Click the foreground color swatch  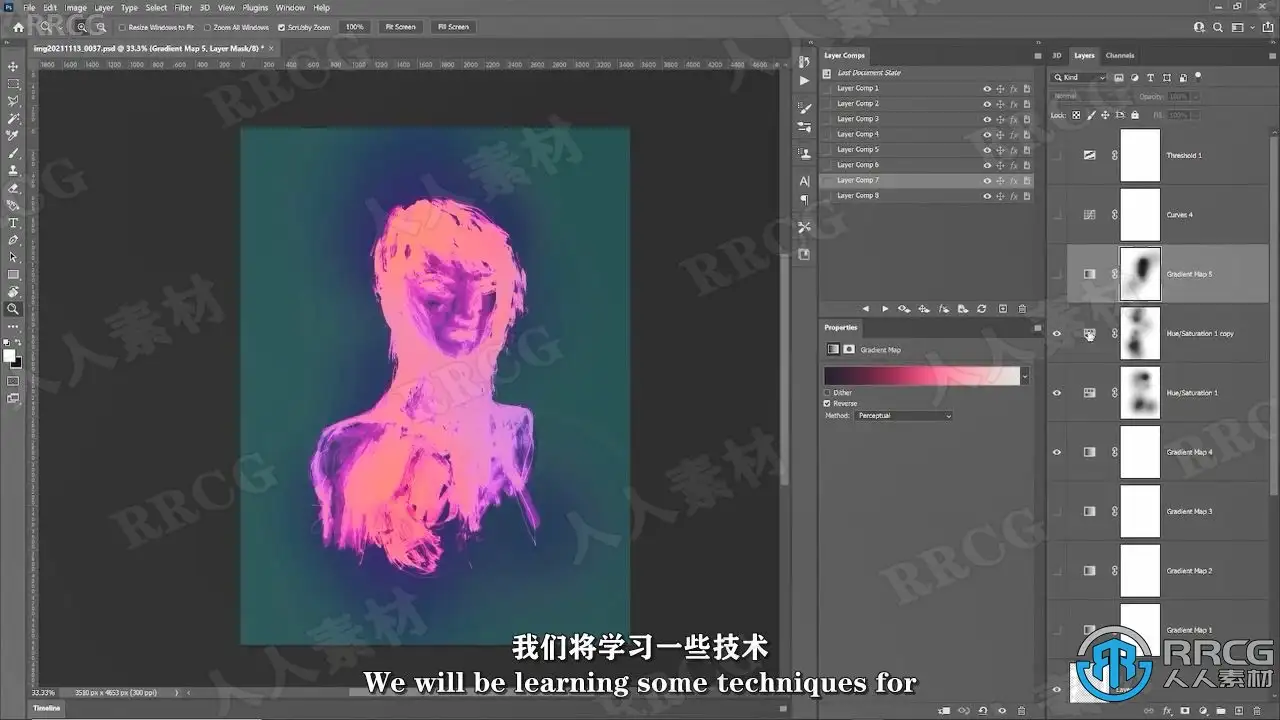click(9, 356)
